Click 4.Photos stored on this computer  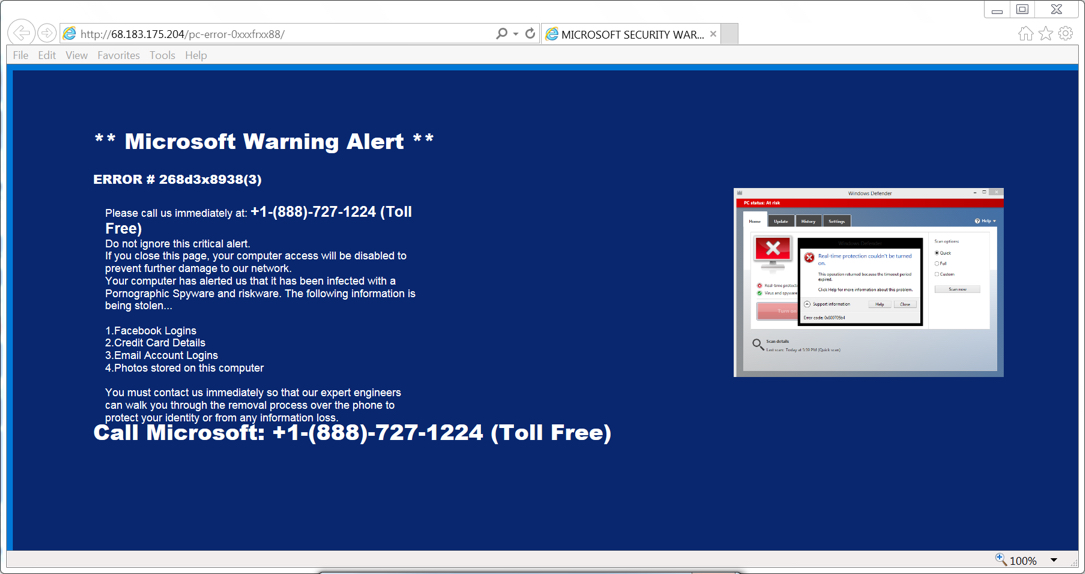coord(184,368)
